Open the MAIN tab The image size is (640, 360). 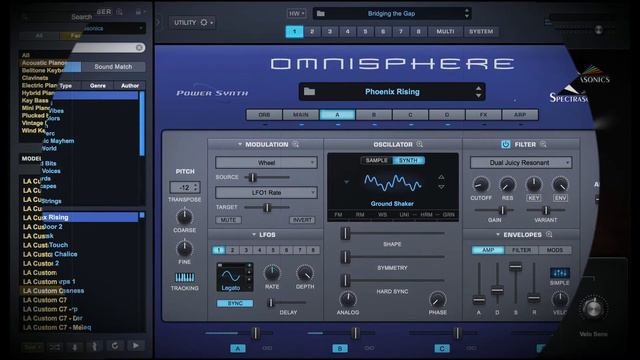click(301, 115)
